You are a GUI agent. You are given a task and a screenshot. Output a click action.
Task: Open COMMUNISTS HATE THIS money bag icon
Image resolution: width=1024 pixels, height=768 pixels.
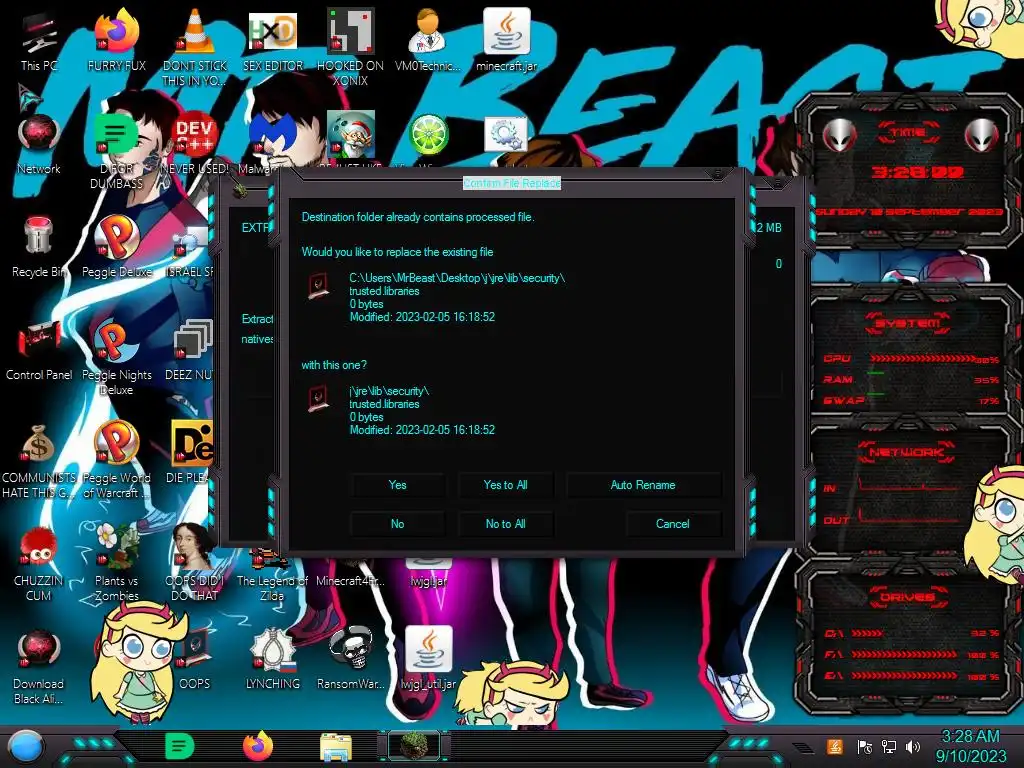39,461
